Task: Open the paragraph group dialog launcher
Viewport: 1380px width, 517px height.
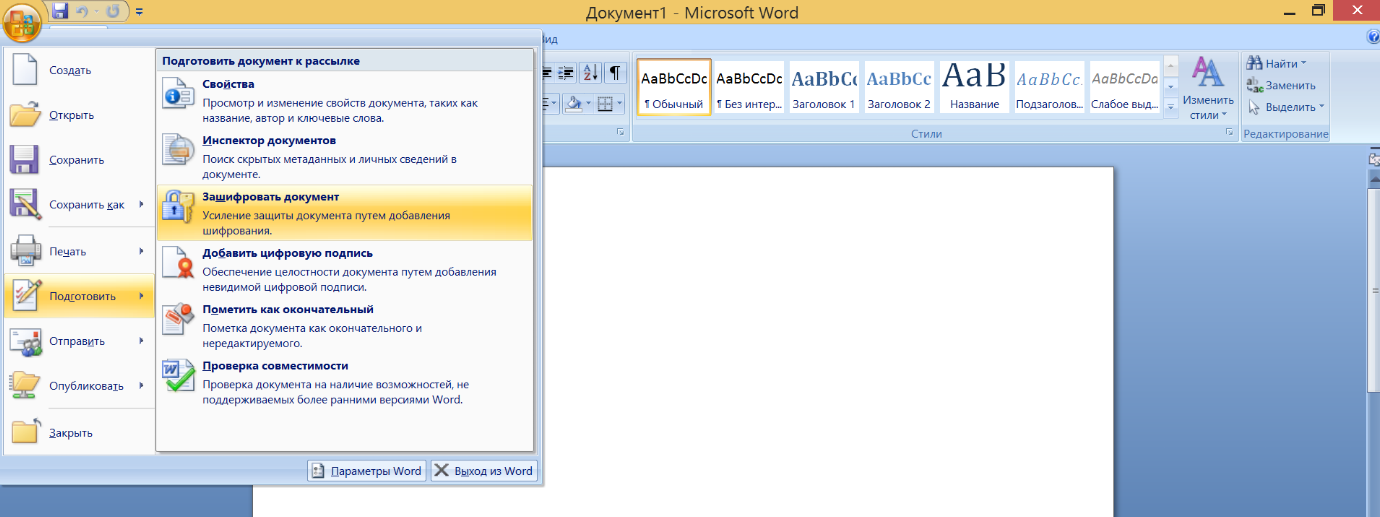Action: 620,133
